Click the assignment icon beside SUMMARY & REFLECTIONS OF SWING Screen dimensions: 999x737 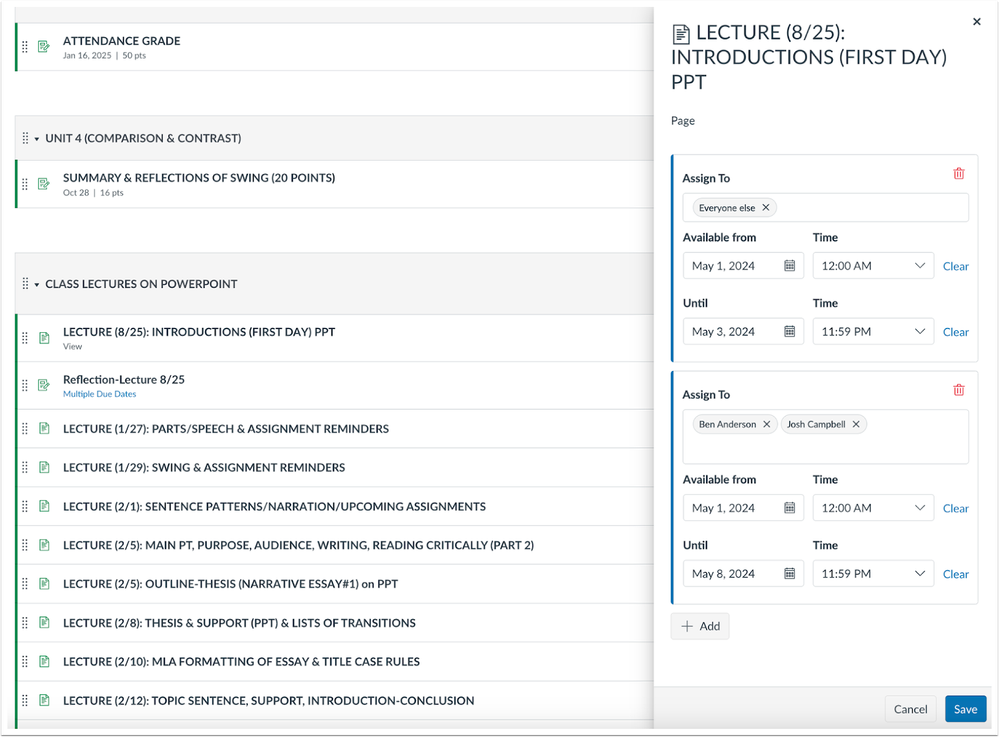(x=44, y=184)
